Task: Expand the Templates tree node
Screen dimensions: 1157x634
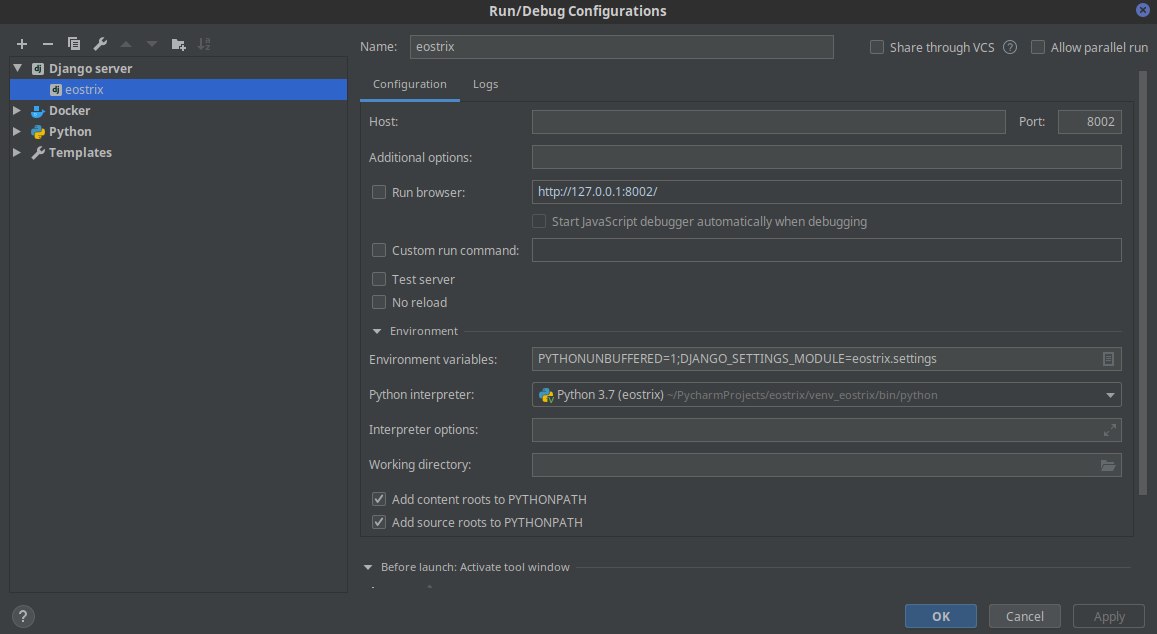Action: (17, 152)
